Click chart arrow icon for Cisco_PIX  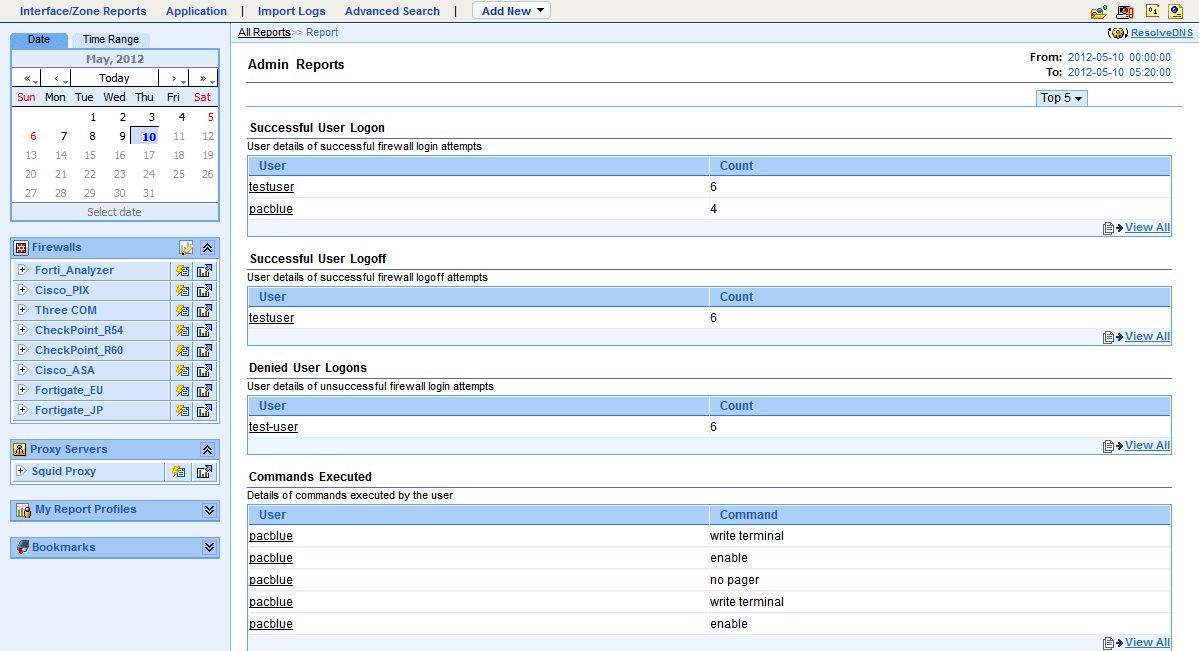[x=204, y=290]
